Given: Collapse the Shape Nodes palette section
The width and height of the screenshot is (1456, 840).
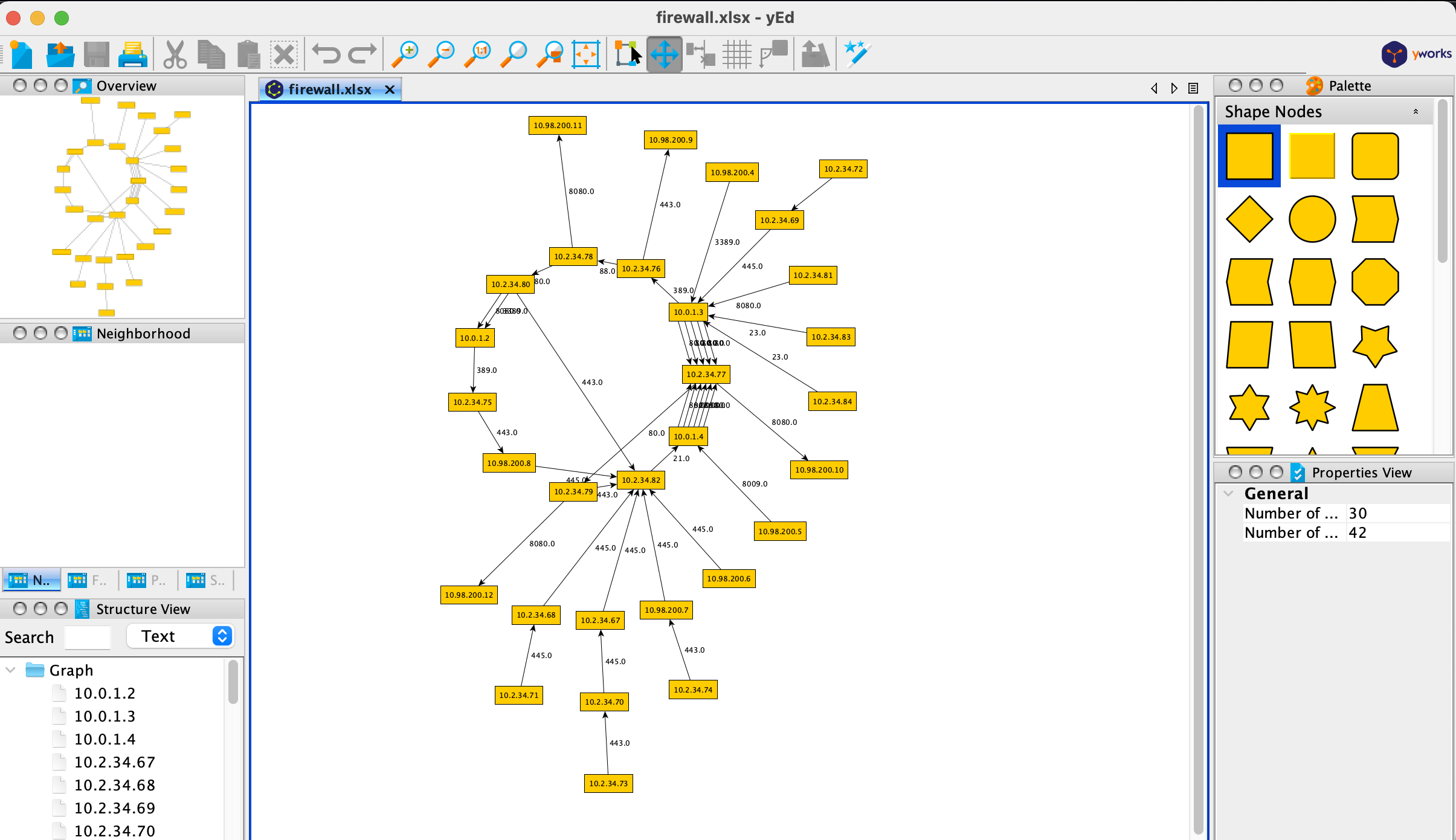Looking at the screenshot, I should (1415, 112).
